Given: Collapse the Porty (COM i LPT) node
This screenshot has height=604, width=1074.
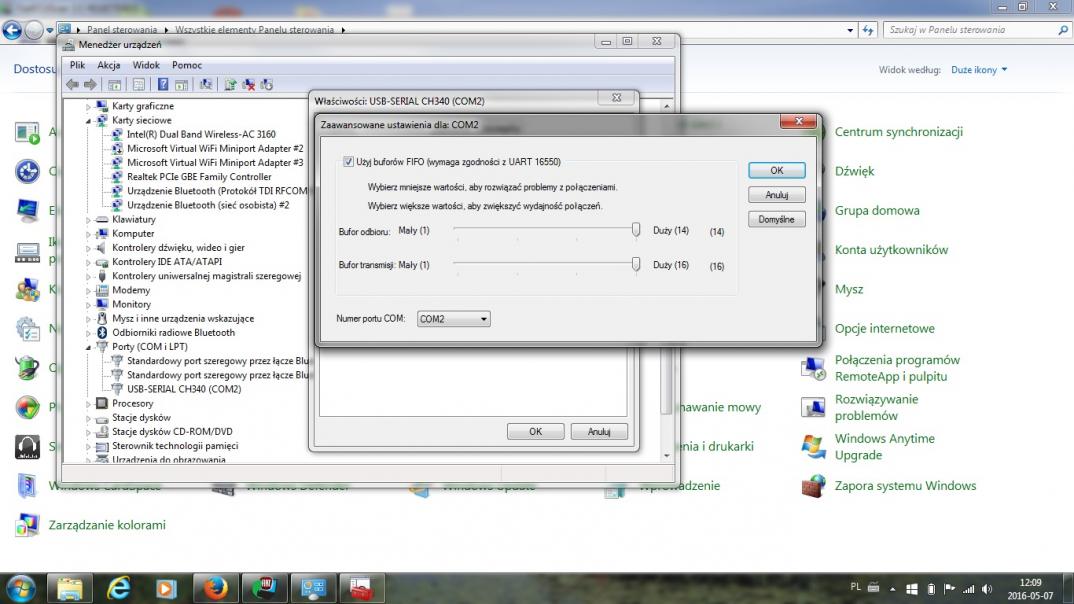Looking at the screenshot, I should pos(88,347).
